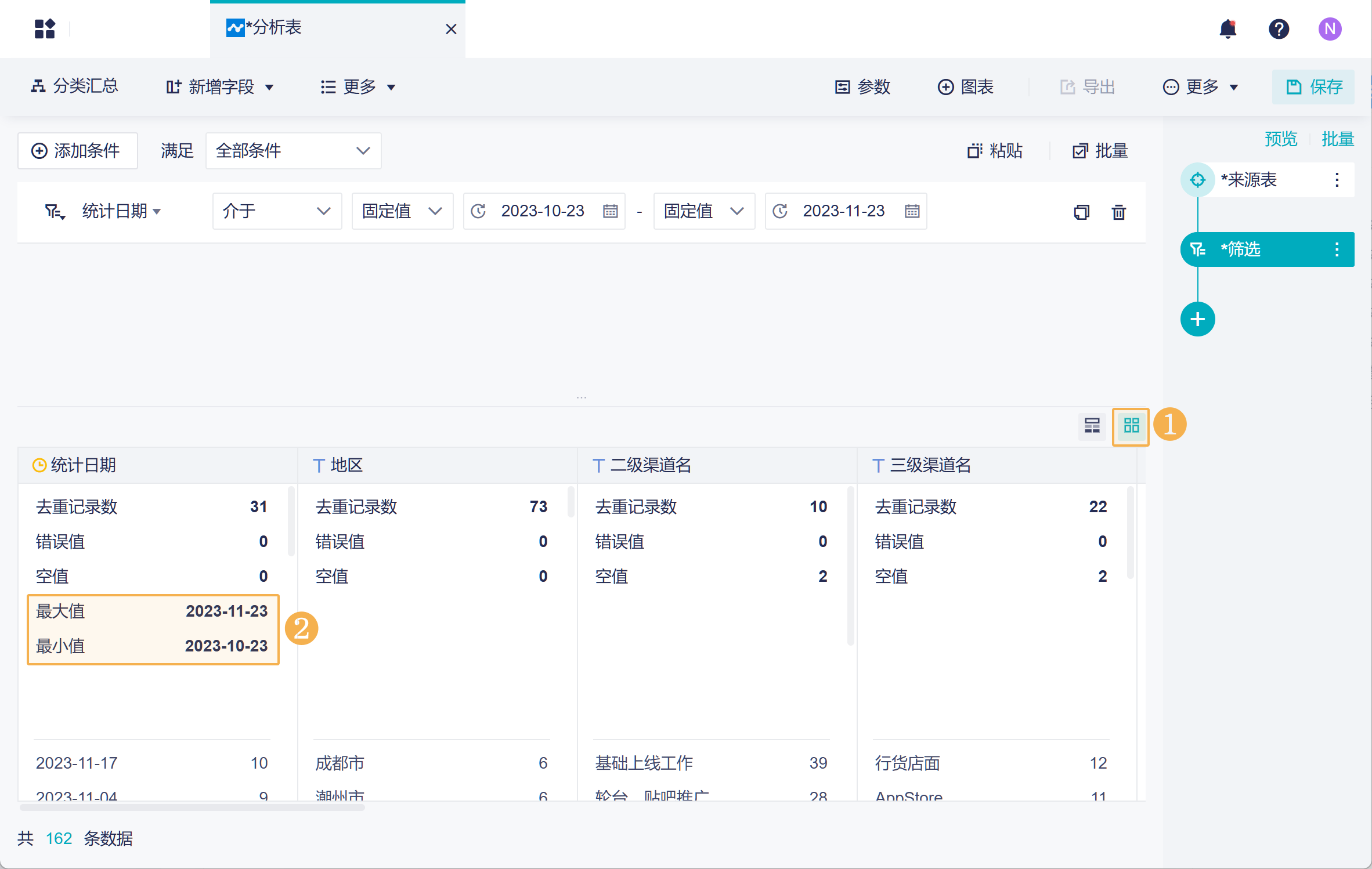Expand the 新增字段 dropdown menu

pyautogui.click(x=220, y=87)
